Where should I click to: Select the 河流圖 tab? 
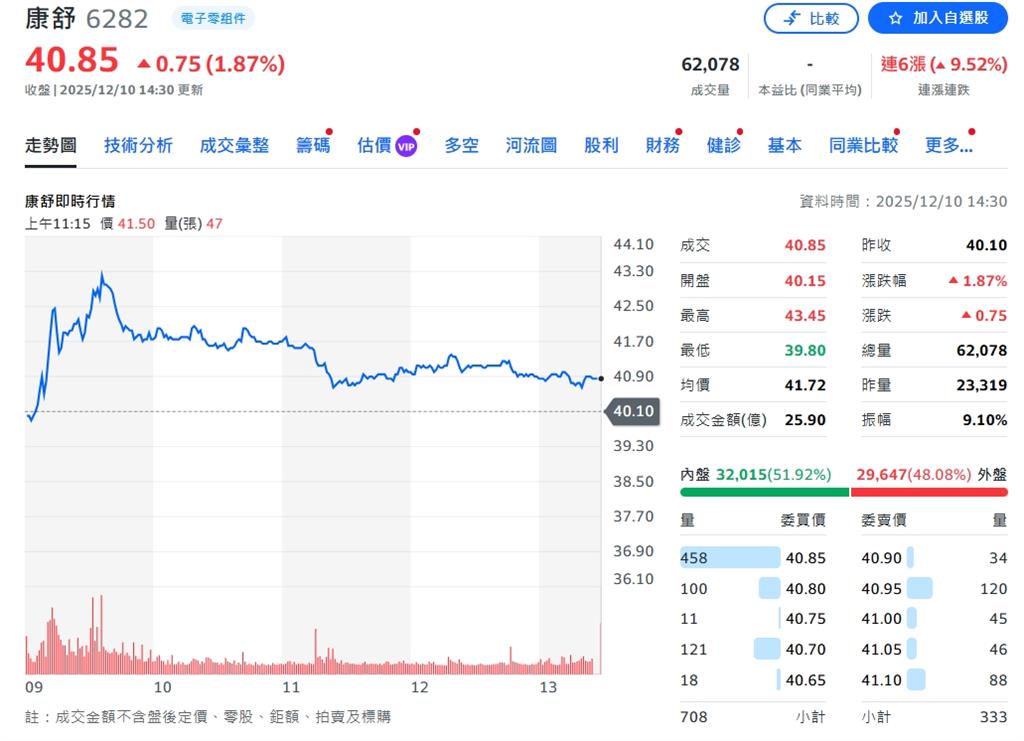pos(529,145)
